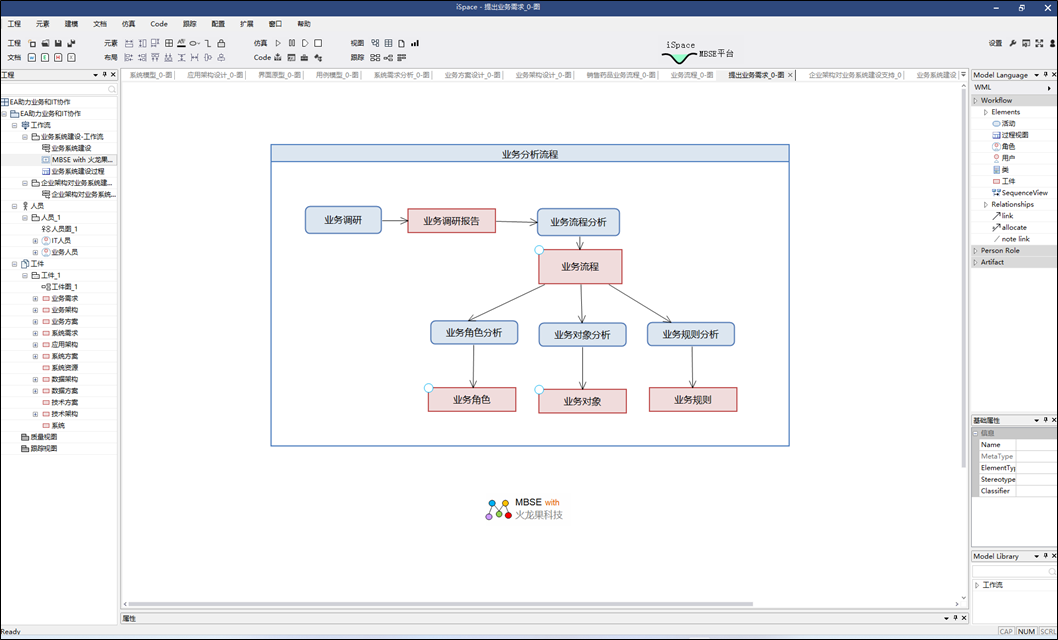Click the 业务调研 activity node
1058x640 pixels.
343,220
